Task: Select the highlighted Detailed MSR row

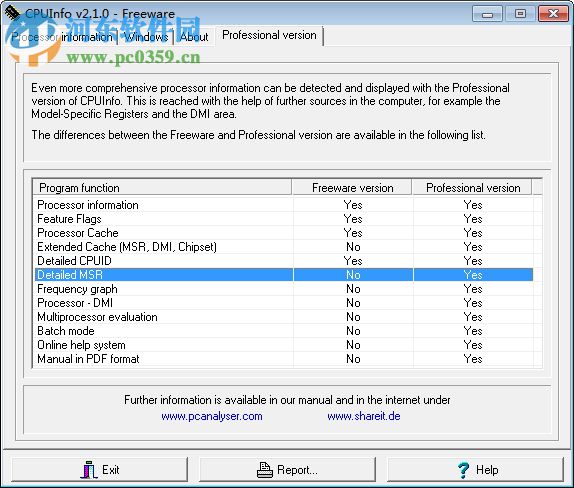Action: pos(284,275)
